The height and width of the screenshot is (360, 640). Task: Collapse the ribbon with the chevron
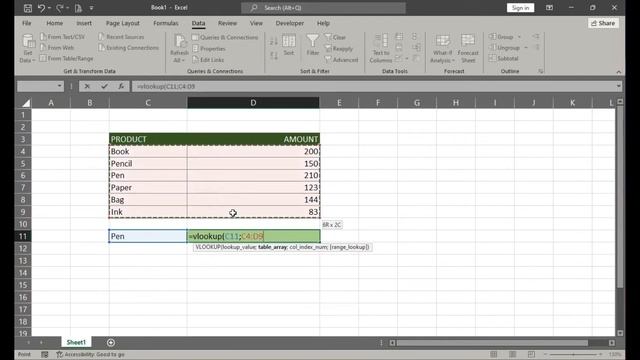tap(619, 71)
